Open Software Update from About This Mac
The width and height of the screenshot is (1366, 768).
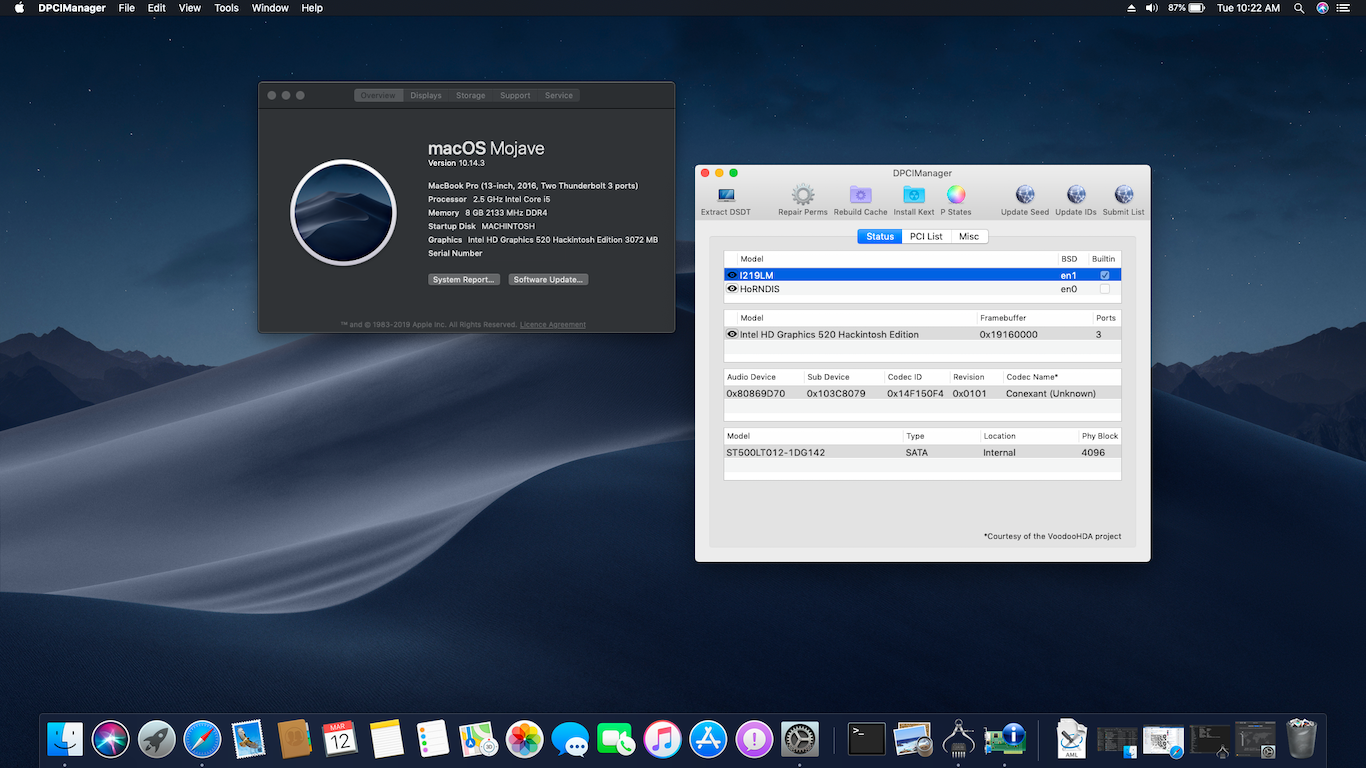[548, 279]
